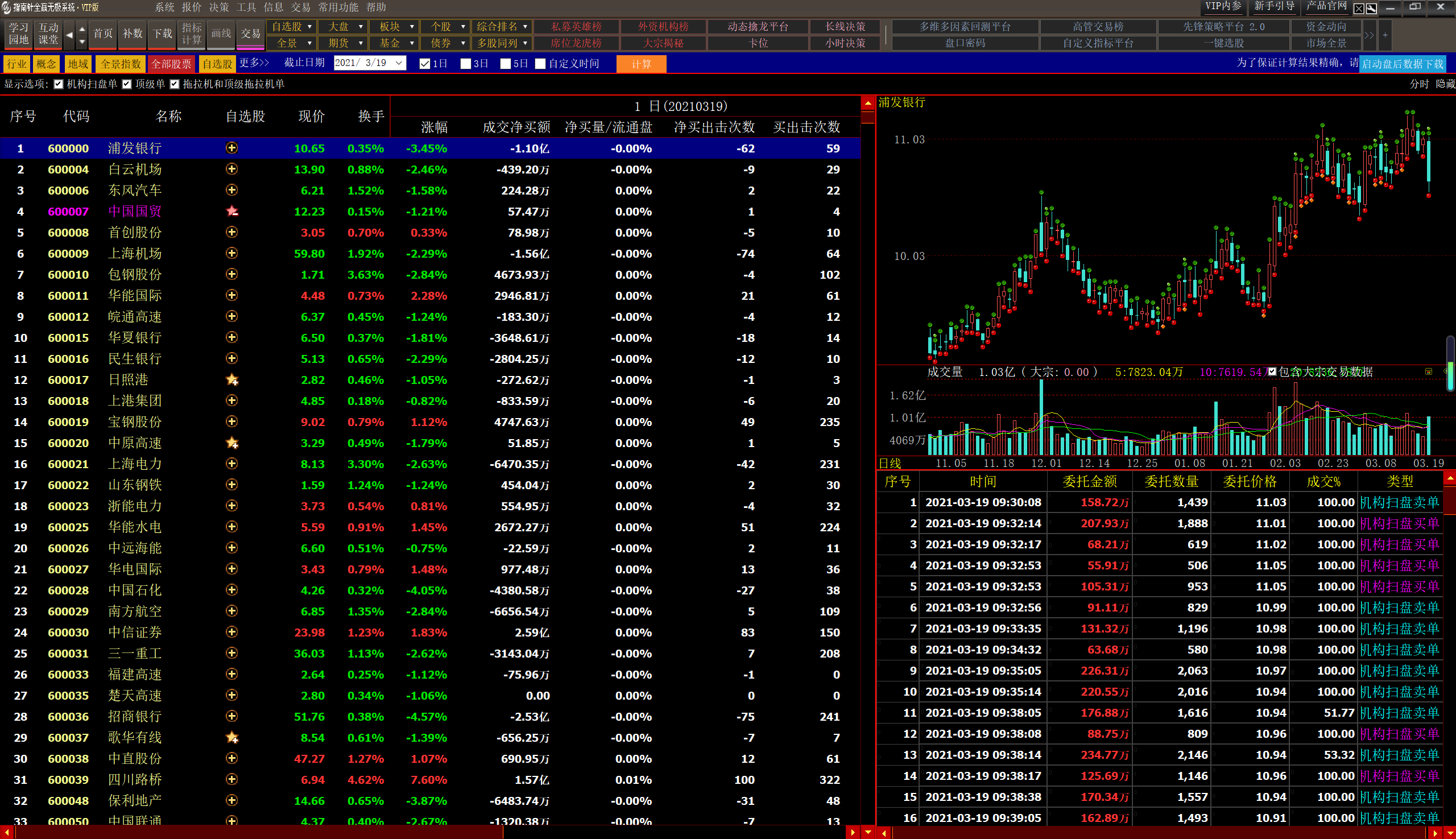Viewport: 1456px width, 839px height.
Task: Select the 全部股票 tab
Action: (171, 63)
